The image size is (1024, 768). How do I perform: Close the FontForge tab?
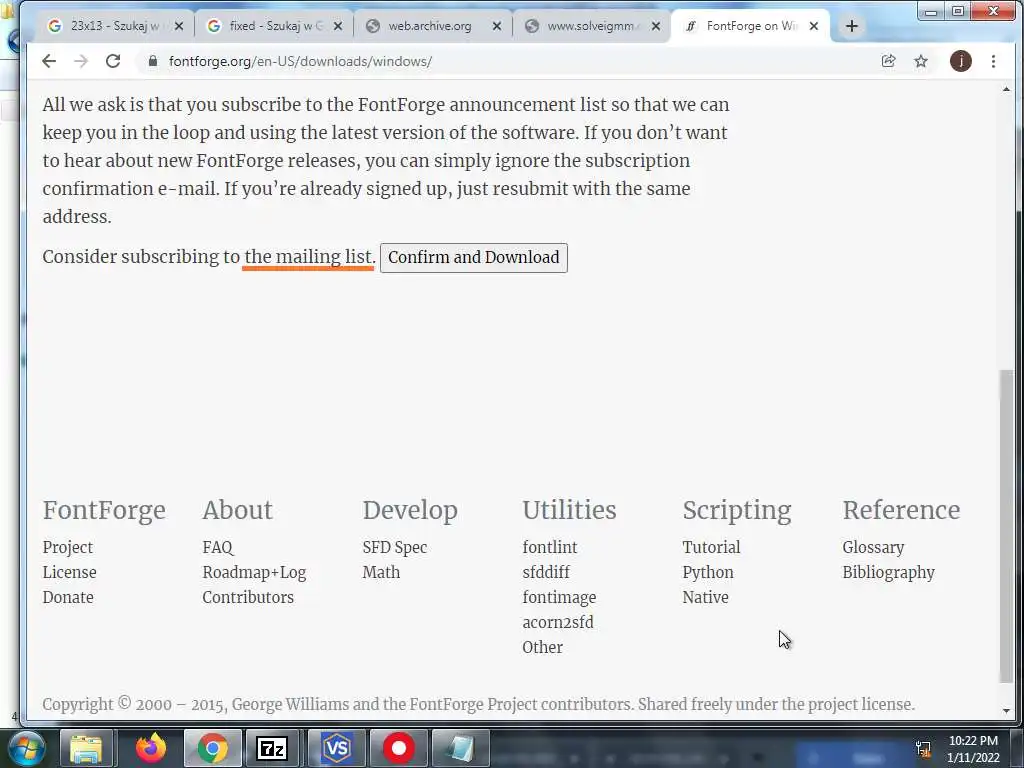814,26
